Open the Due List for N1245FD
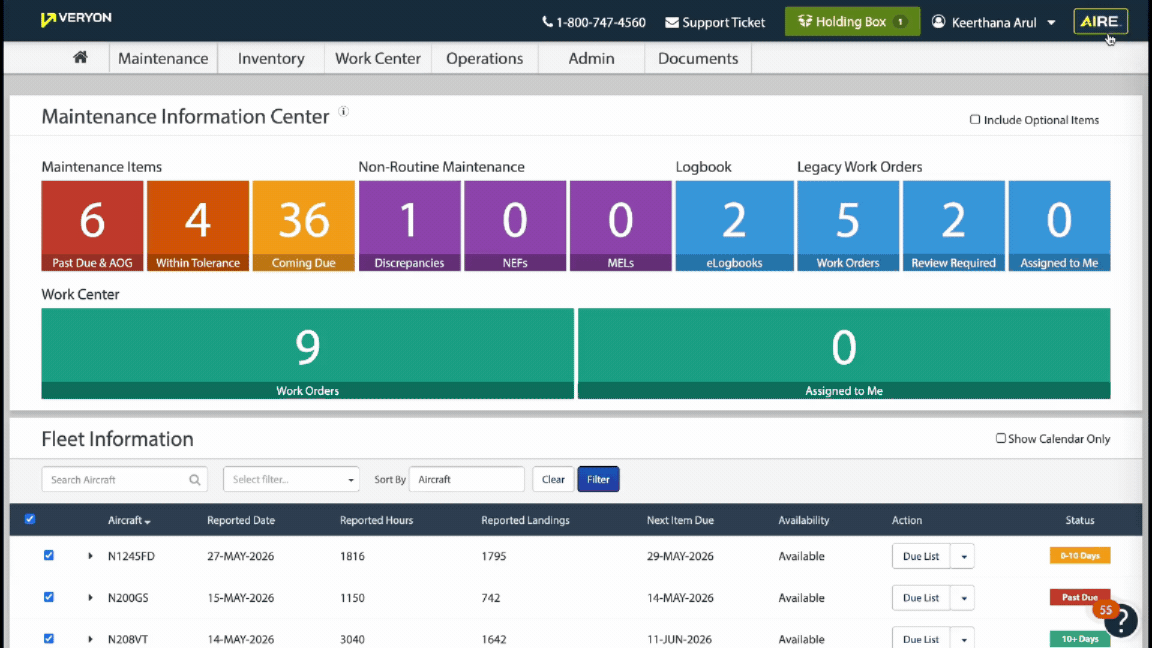The height and width of the screenshot is (648, 1152). tap(921, 556)
